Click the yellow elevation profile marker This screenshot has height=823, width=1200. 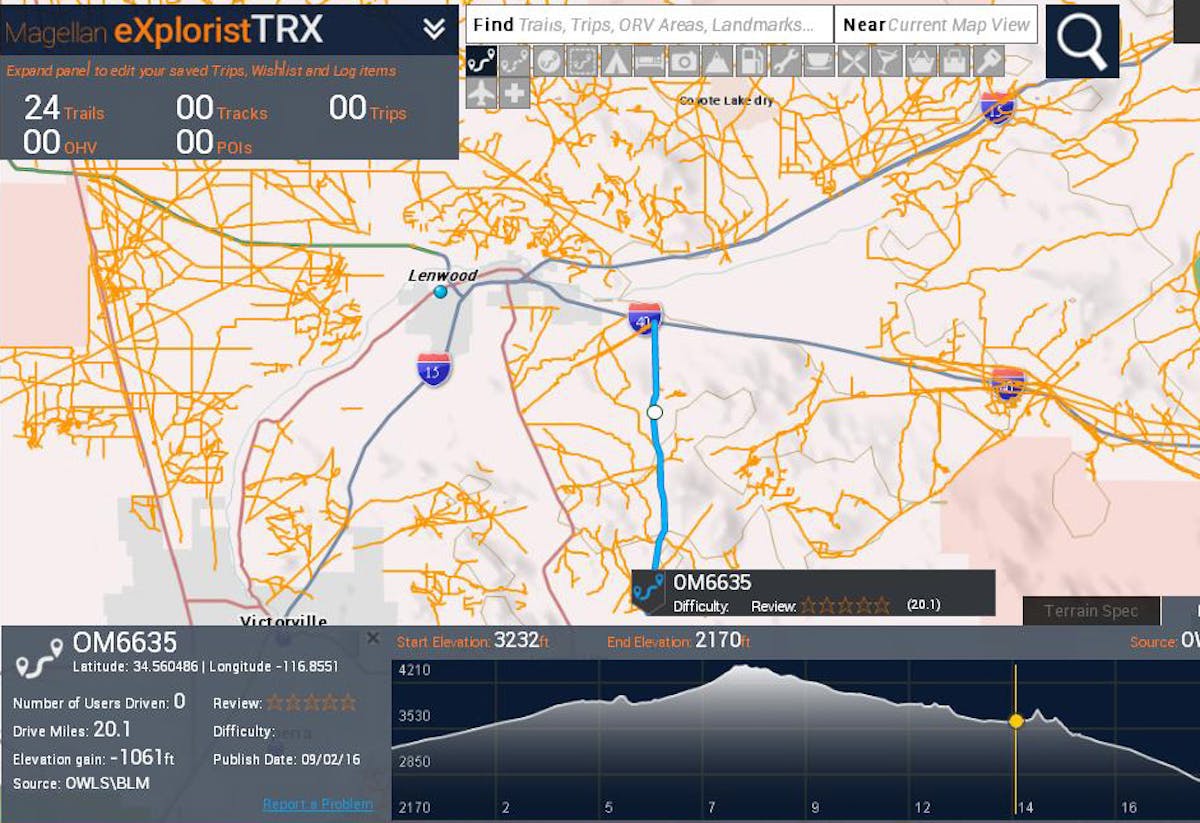coord(1016,721)
